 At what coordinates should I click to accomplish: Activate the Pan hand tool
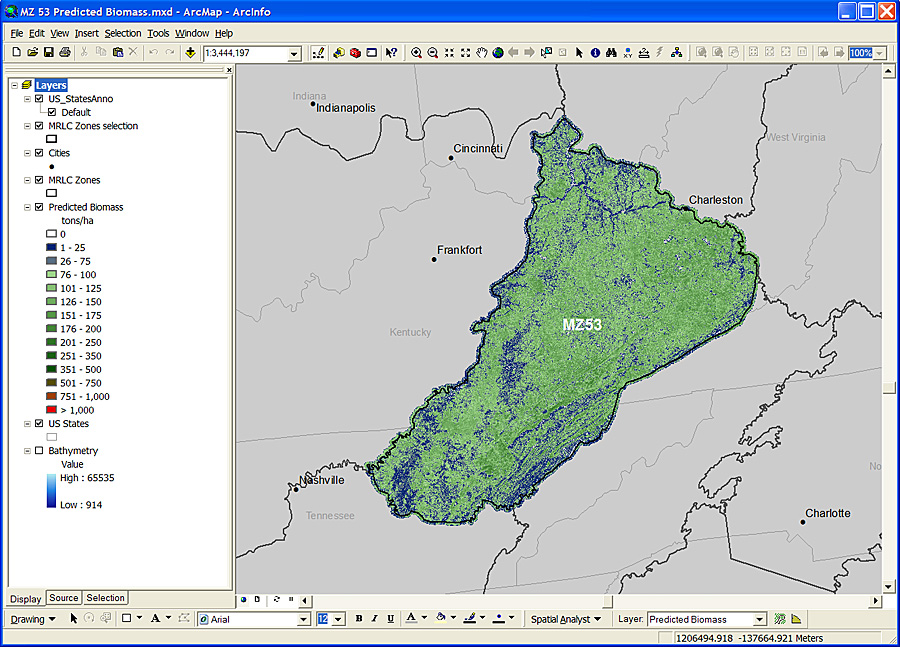[481, 53]
